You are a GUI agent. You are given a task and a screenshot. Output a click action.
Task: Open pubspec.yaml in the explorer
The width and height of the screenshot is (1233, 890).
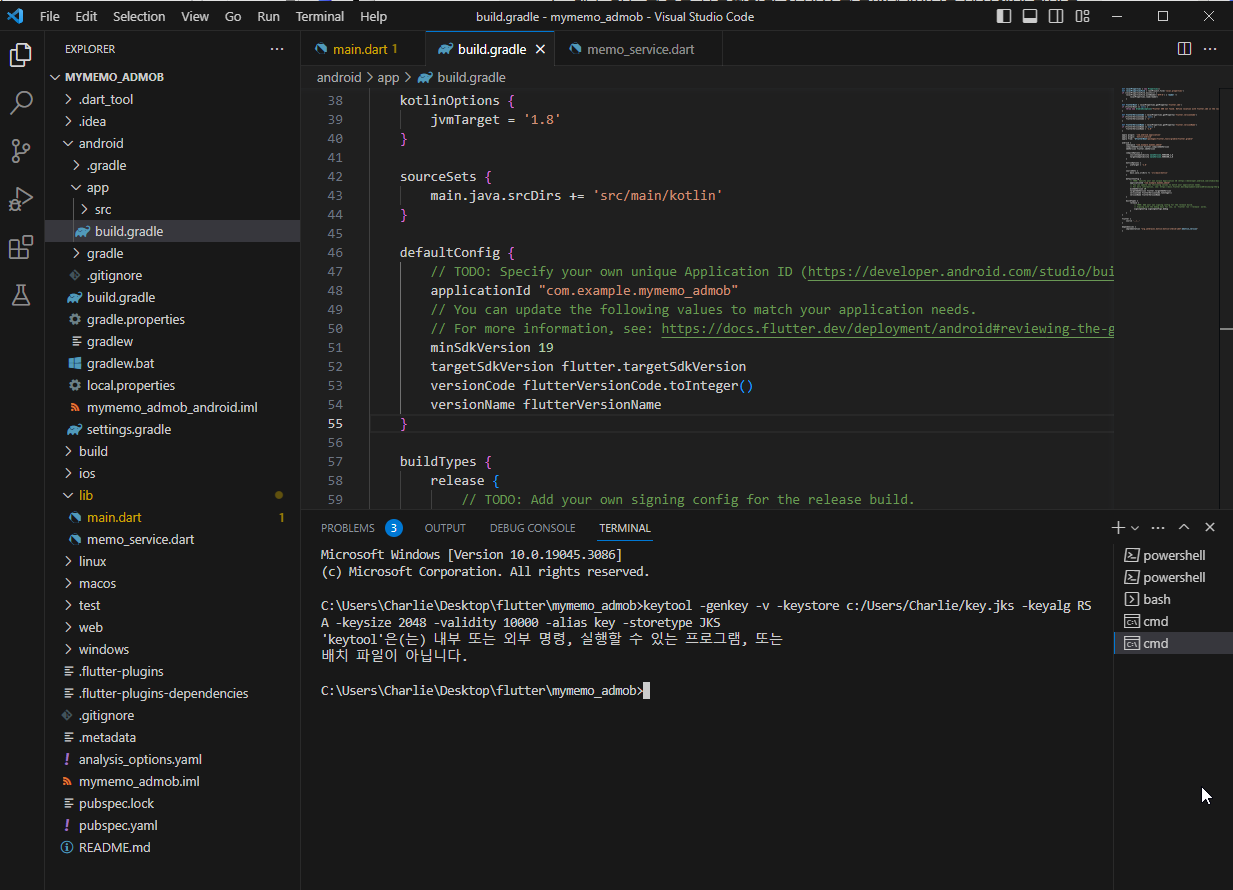click(118, 825)
